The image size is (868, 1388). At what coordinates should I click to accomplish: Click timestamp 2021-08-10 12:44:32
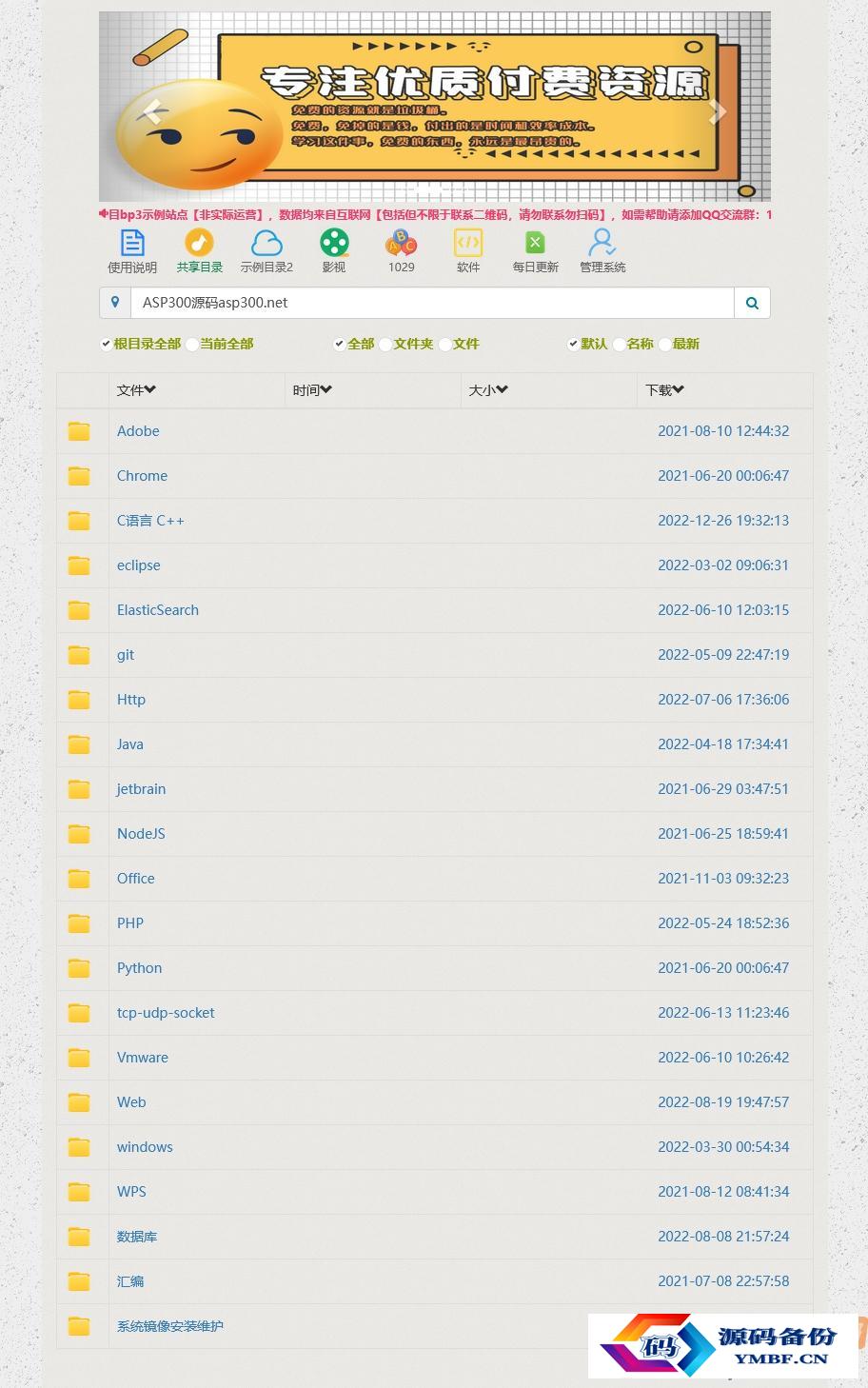[723, 431]
